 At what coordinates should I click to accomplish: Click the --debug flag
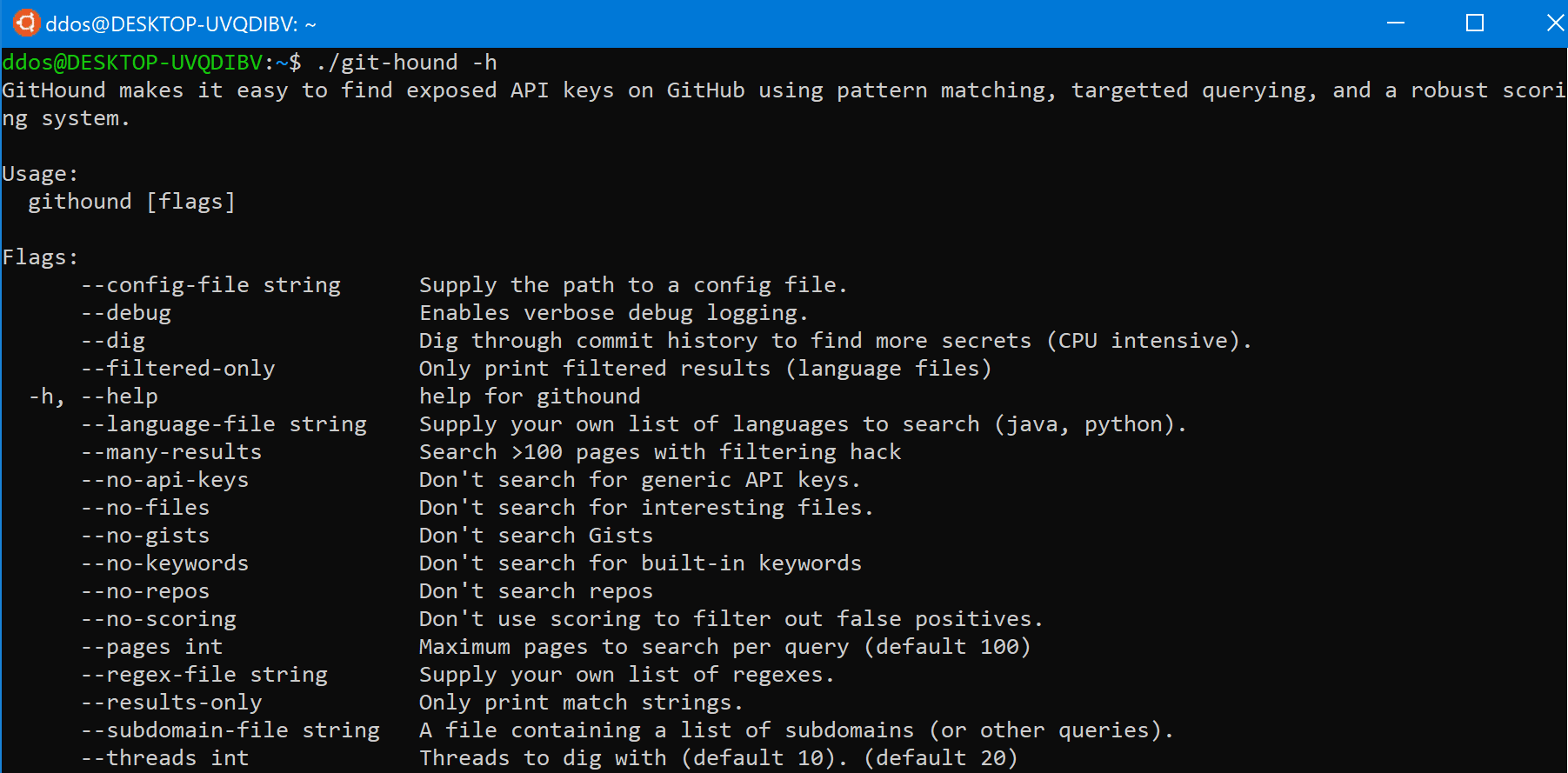126,313
